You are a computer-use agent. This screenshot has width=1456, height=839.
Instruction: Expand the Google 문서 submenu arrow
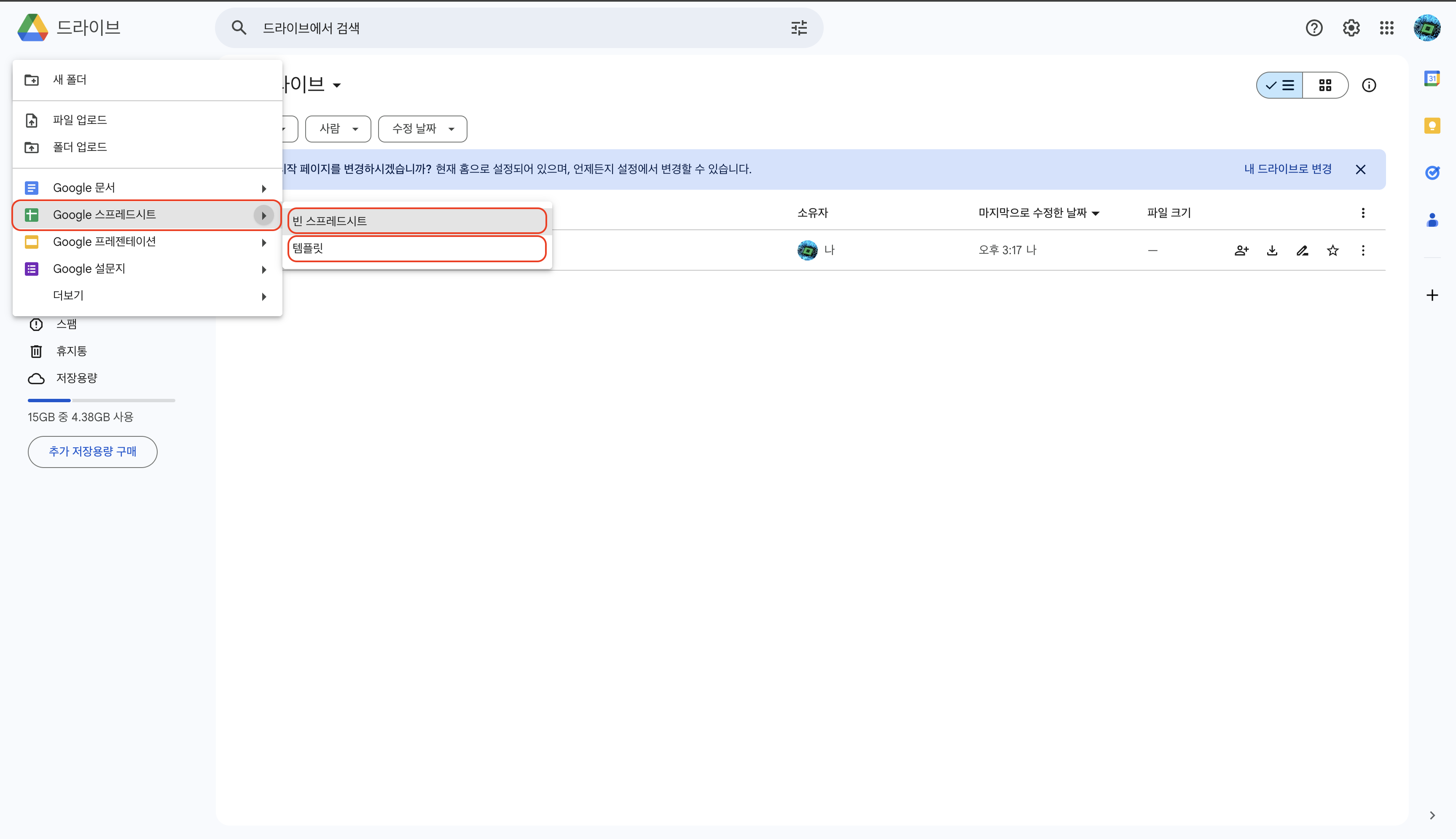[264, 188]
